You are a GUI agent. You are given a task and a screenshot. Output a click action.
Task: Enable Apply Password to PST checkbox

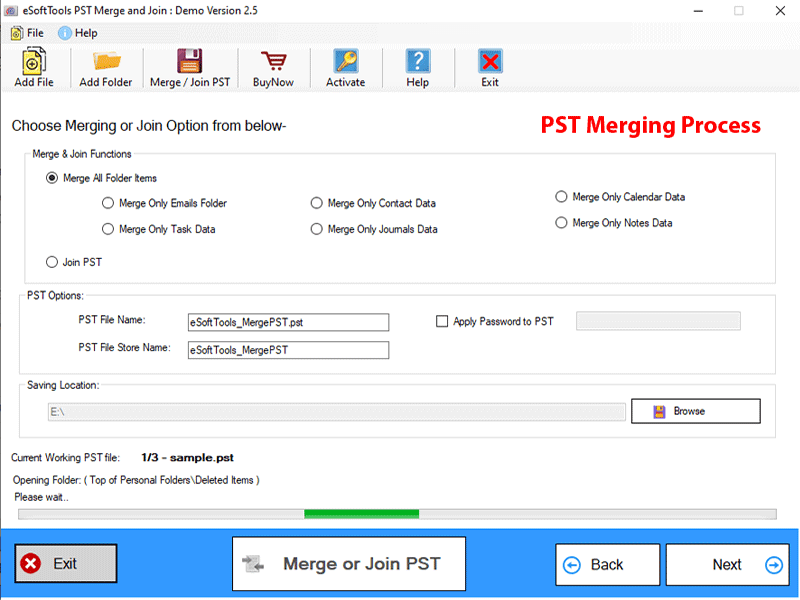click(x=442, y=321)
